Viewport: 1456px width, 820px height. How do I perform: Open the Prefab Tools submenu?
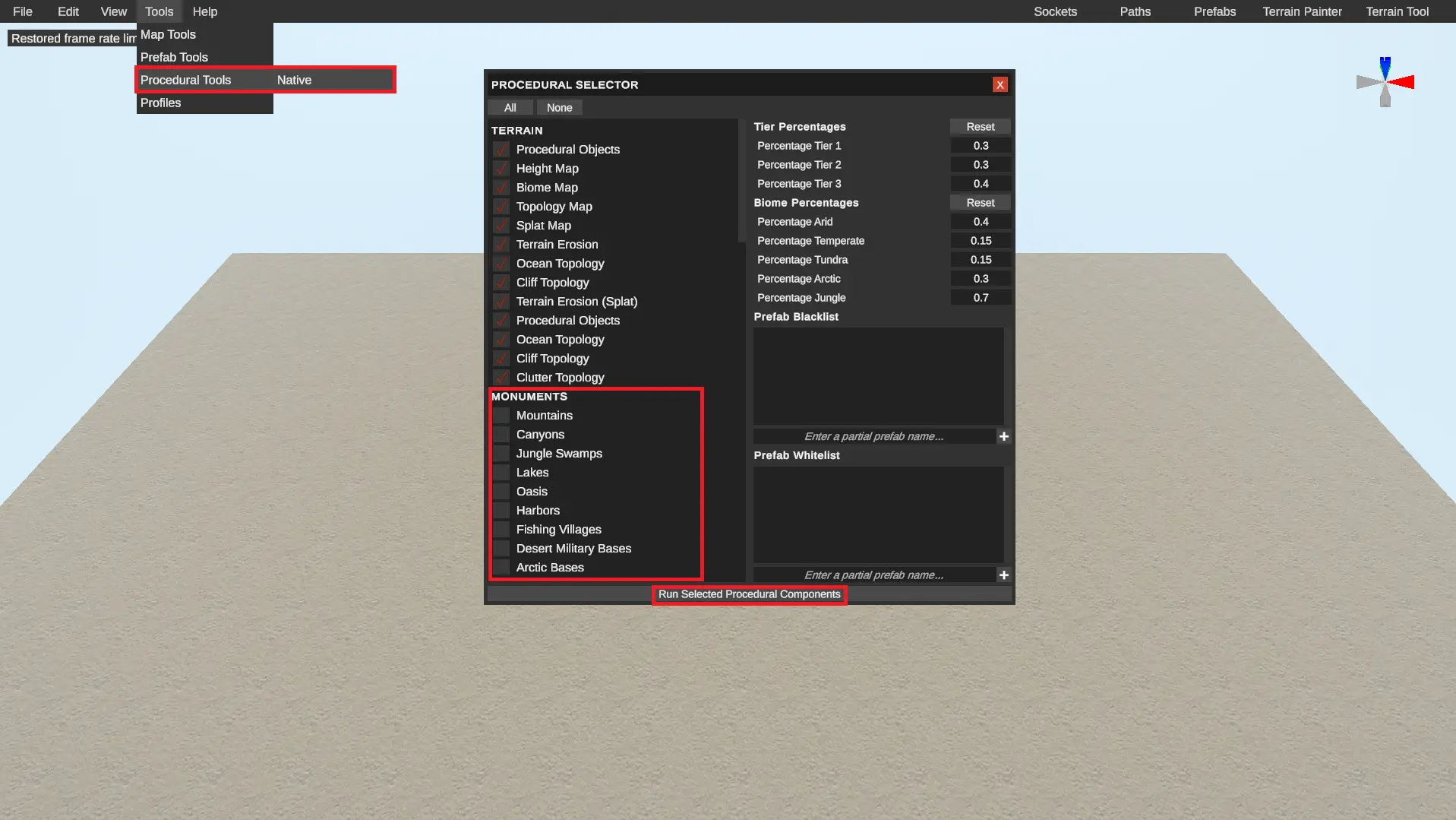tap(174, 58)
